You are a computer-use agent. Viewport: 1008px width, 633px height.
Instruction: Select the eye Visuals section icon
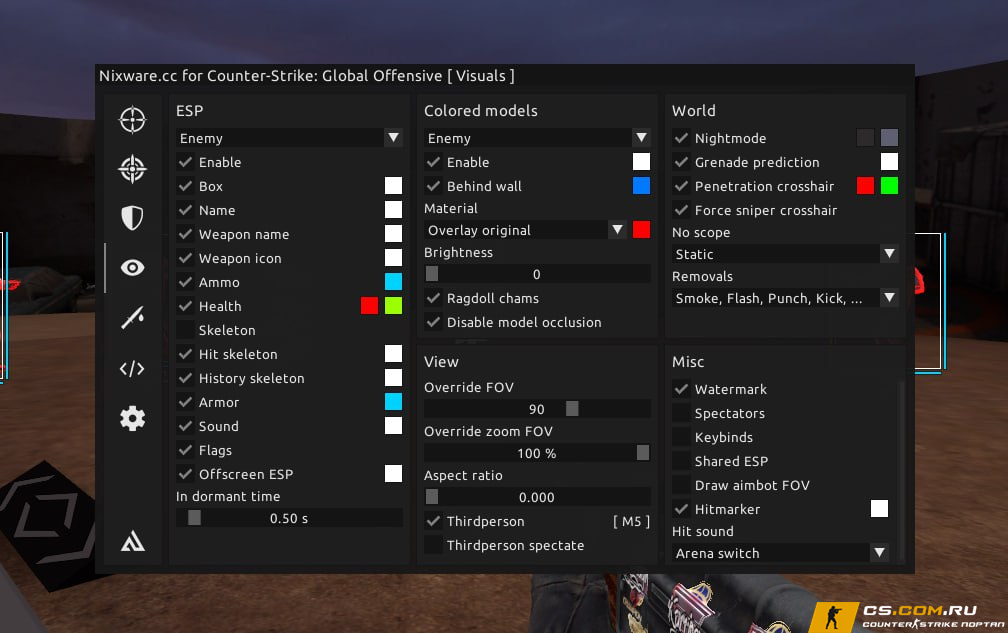132,267
